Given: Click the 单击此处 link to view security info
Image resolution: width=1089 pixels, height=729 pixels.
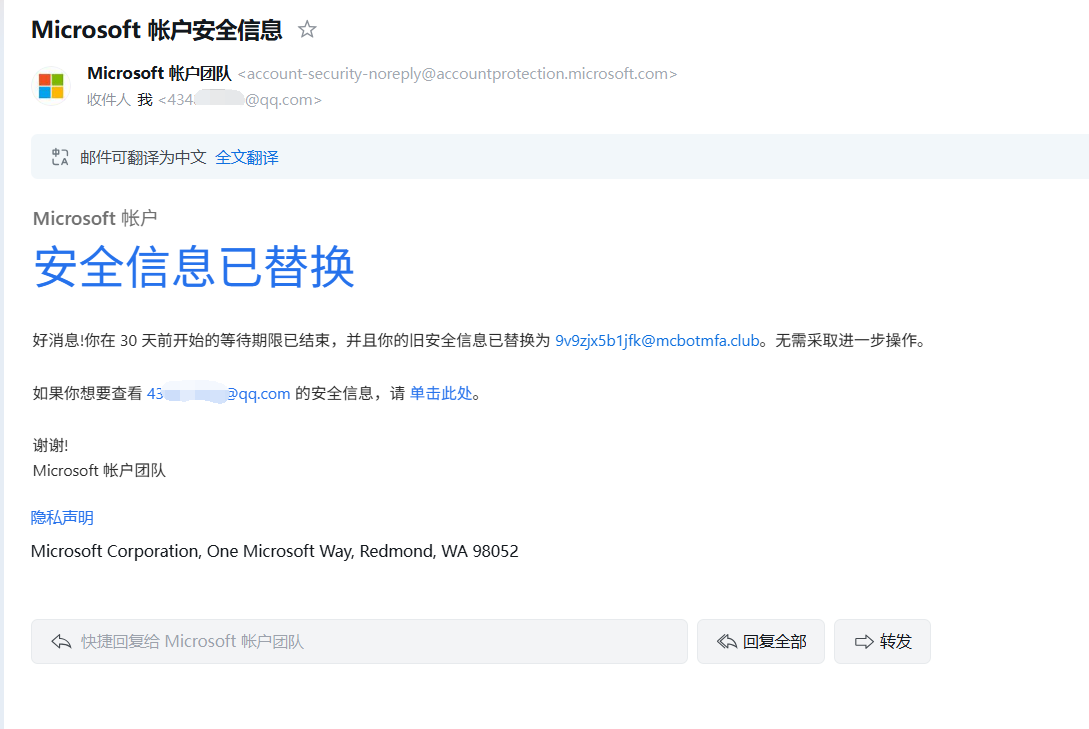Looking at the screenshot, I should (440, 393).
